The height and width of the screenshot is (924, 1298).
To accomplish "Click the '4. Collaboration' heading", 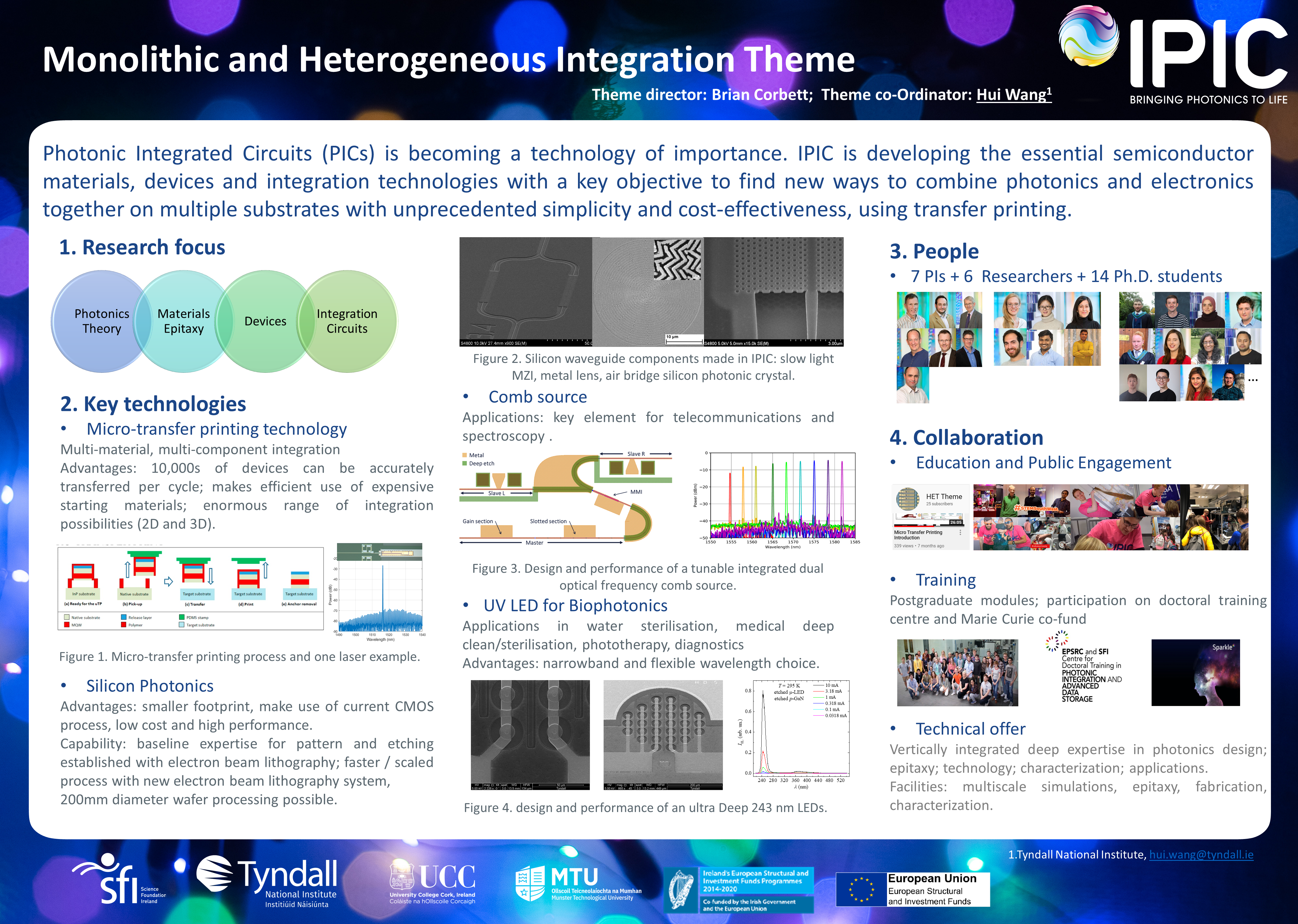I will 966,437.
